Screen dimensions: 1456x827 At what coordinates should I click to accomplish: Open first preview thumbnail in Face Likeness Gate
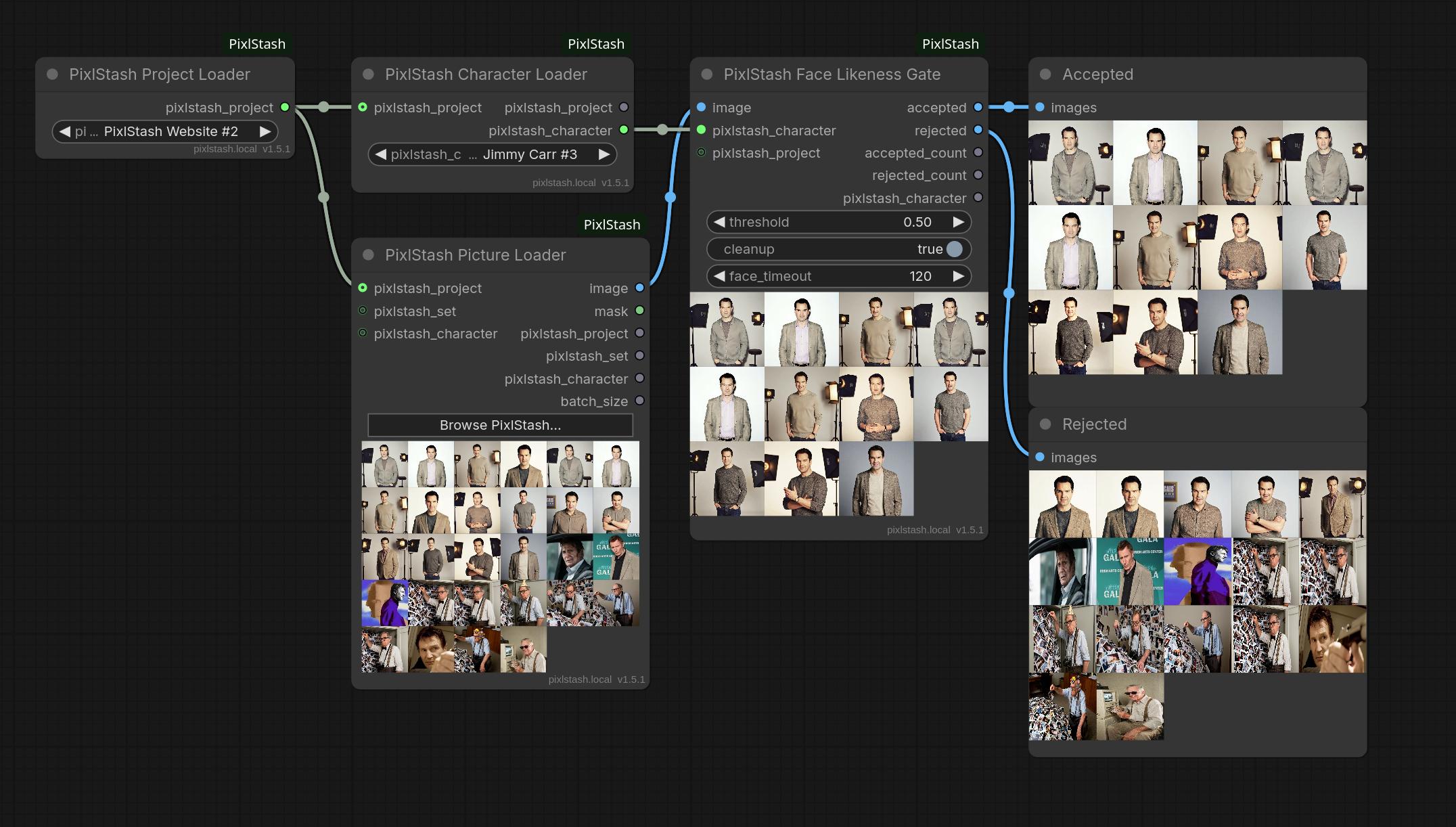(x=727, y=329)
